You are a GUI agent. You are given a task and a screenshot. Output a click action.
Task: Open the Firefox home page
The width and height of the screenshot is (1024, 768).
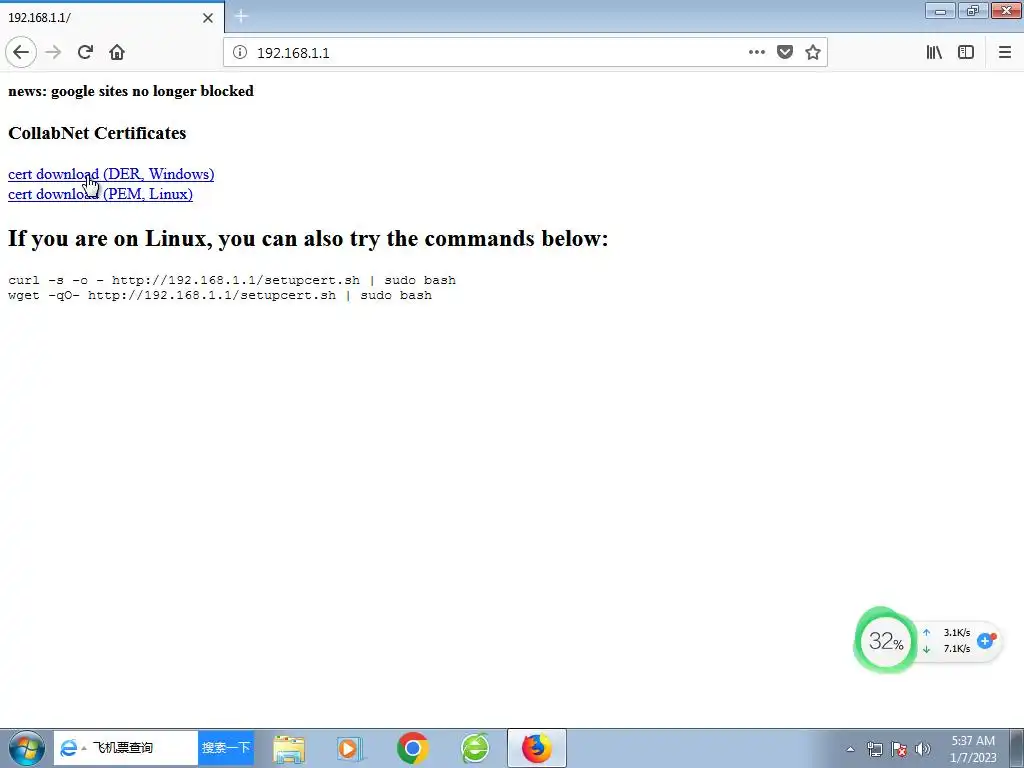117,52
